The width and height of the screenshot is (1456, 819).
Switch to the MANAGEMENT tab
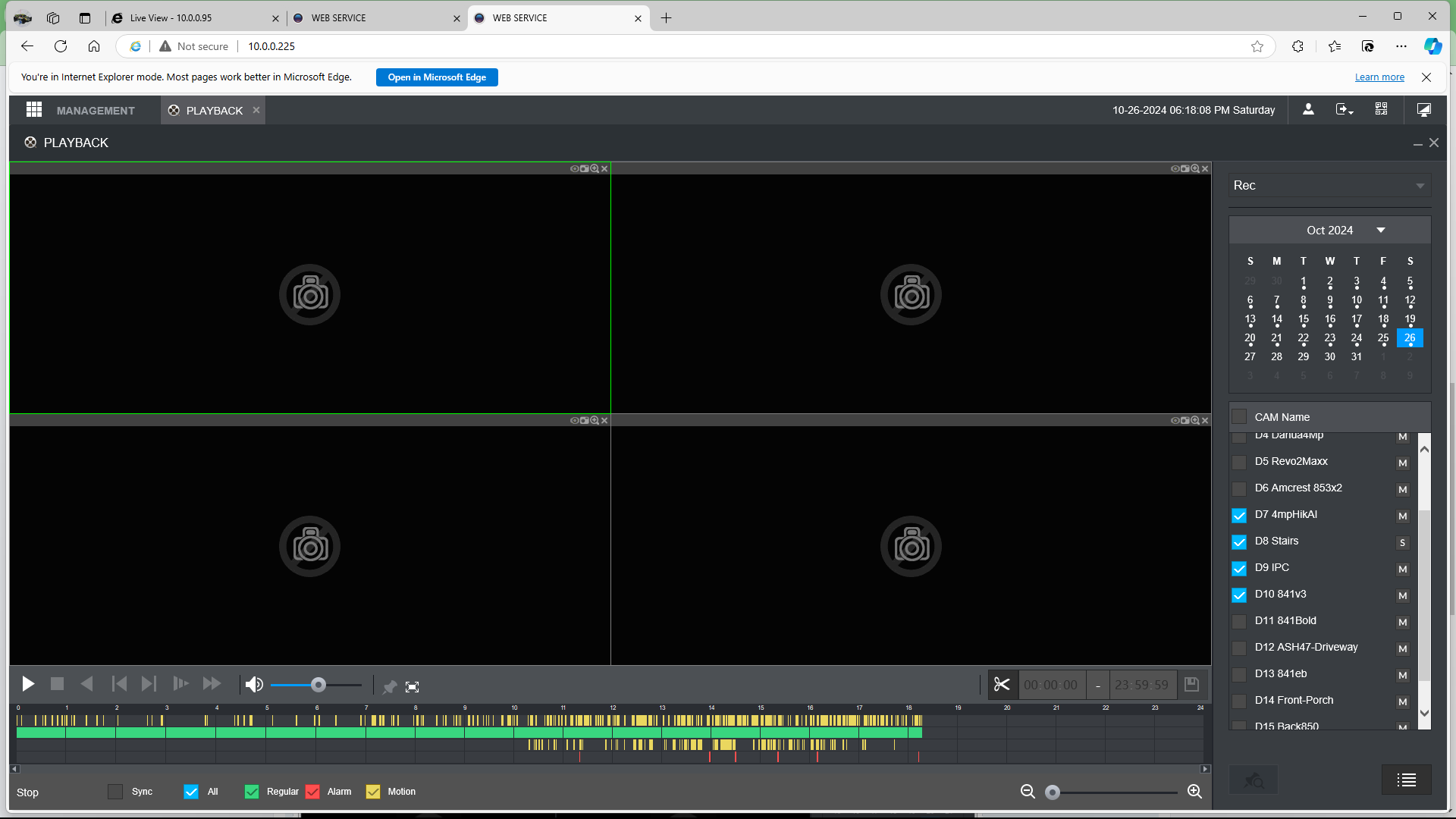pyautogui.click(x=96, y=111)
